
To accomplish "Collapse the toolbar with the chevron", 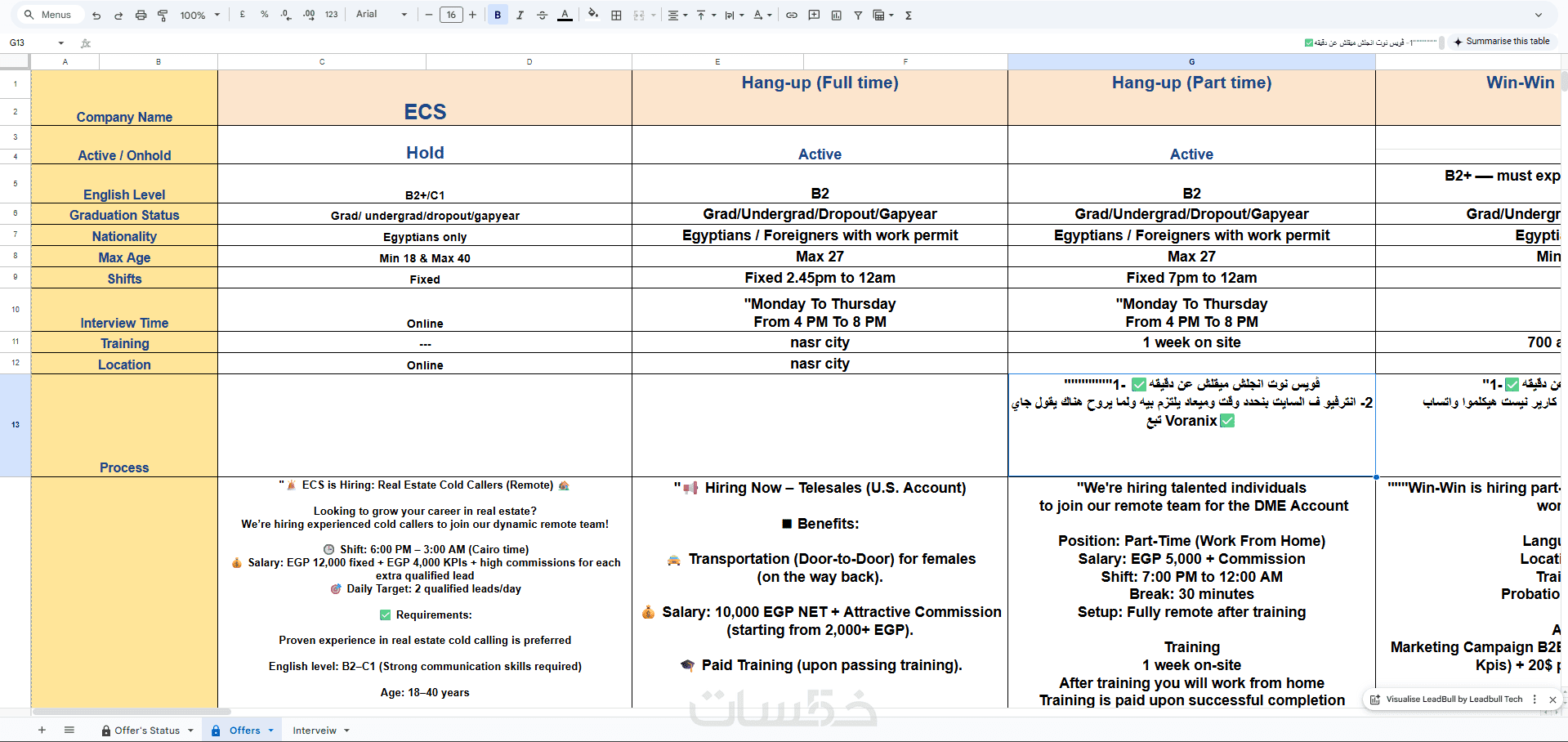I will [1539, 15].
